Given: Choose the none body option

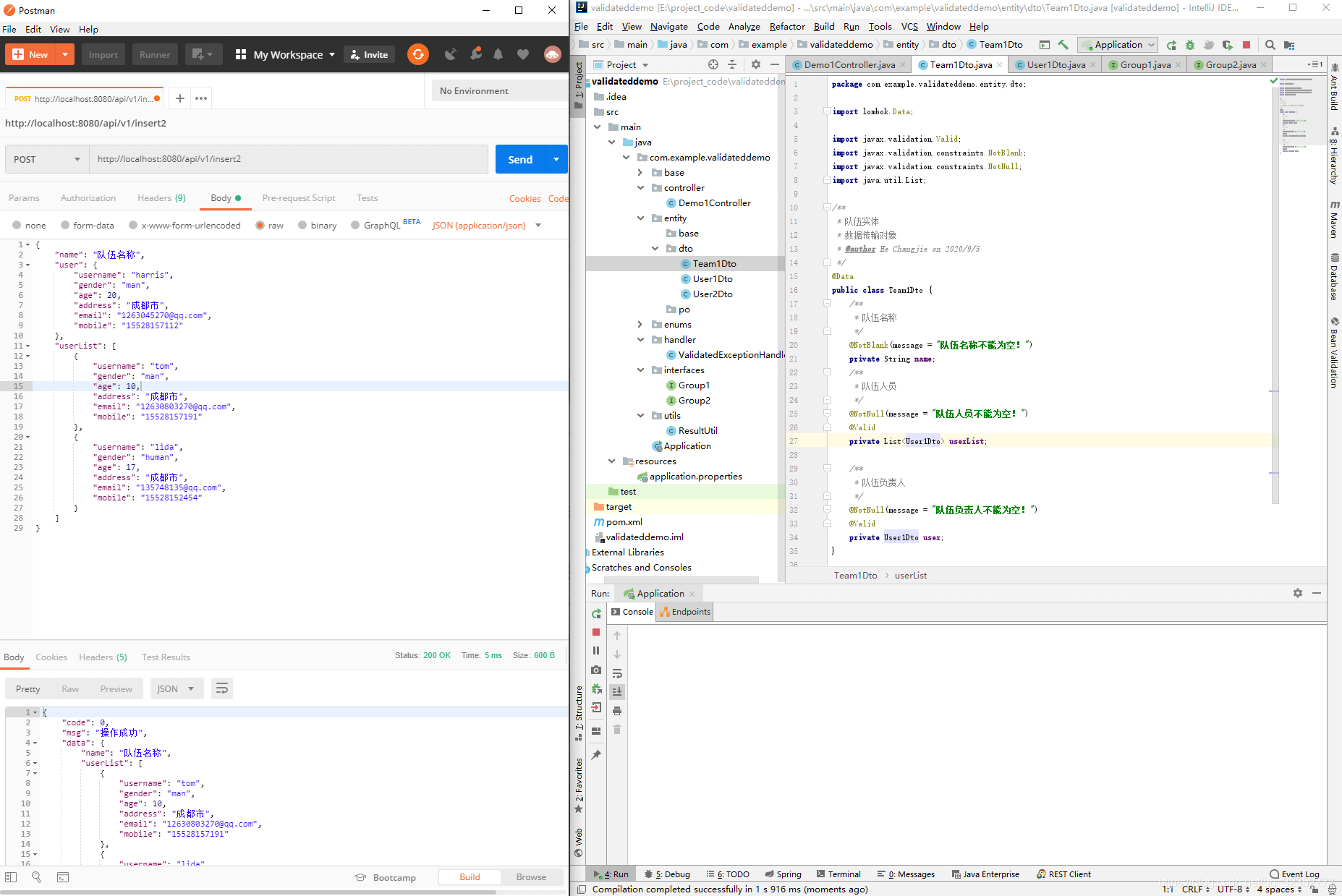Looking at the screenshot, I should (x=17, y=226).
